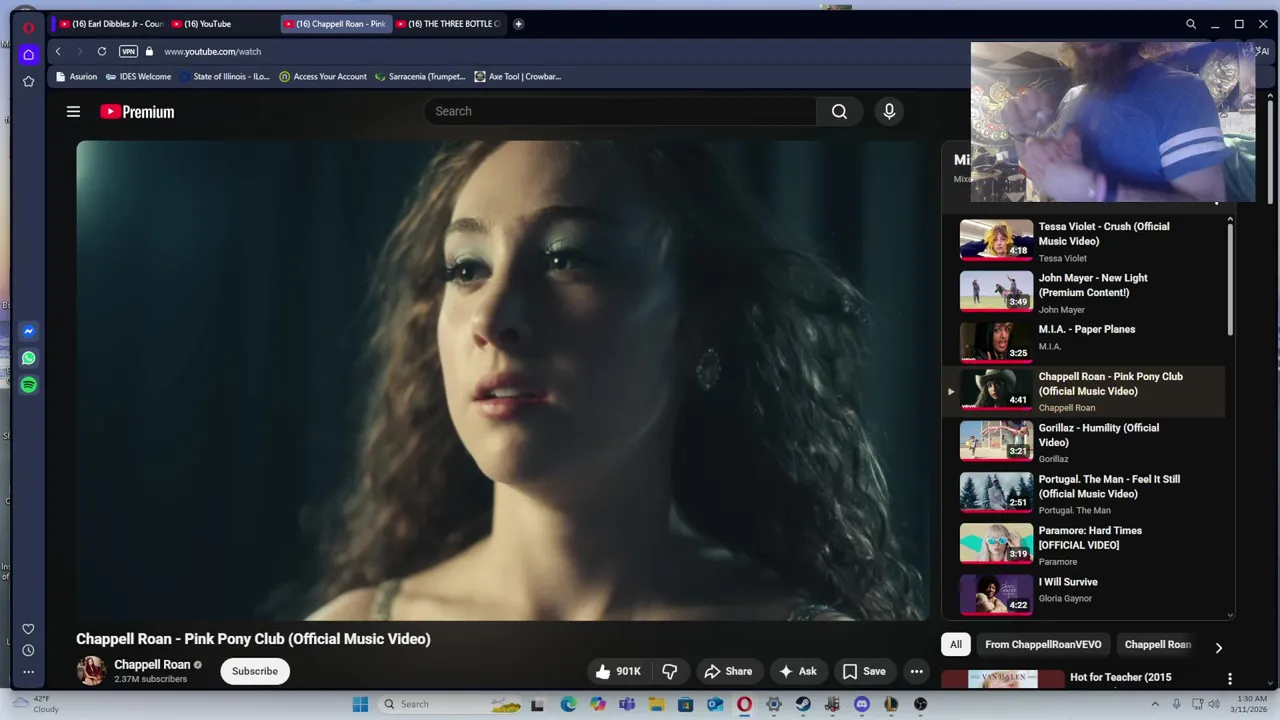This screenshot has height=720, width=1280.
Task: Dislike the video with thumbs-down icon
Action: coord(670,671)
